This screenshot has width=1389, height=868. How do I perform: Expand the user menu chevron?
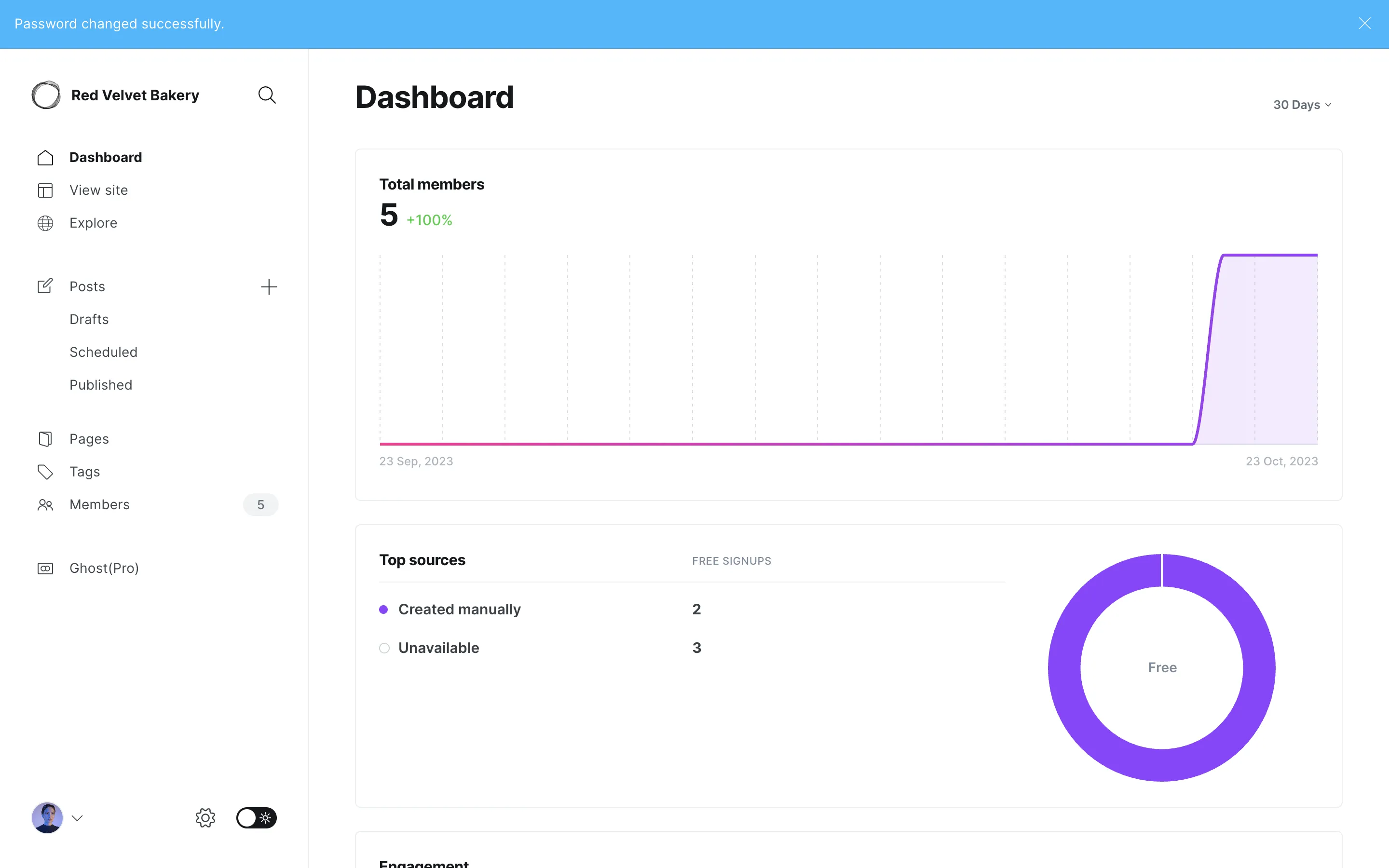click(x=78, y=817)
